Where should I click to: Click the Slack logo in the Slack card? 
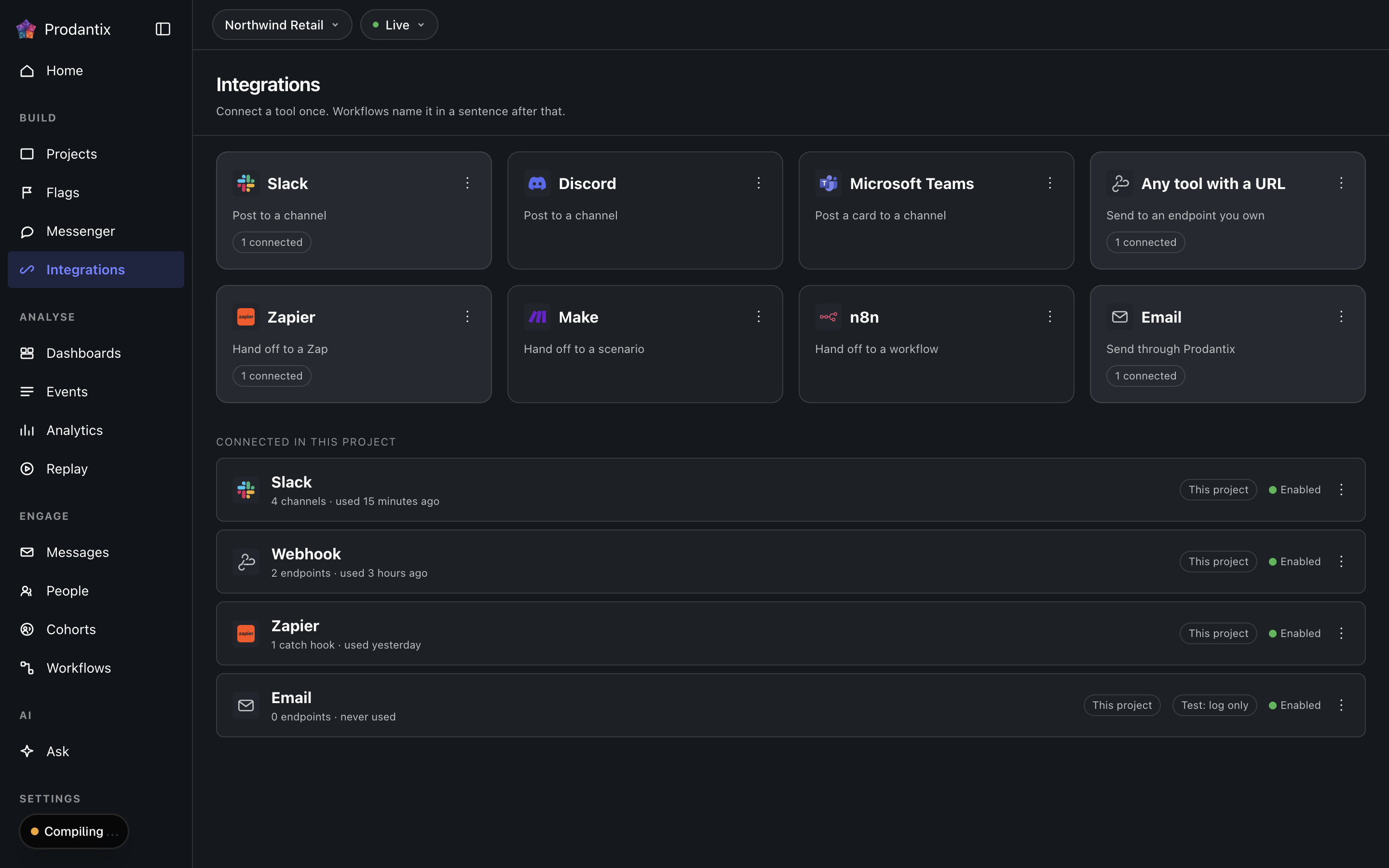(x=245, y=183)
